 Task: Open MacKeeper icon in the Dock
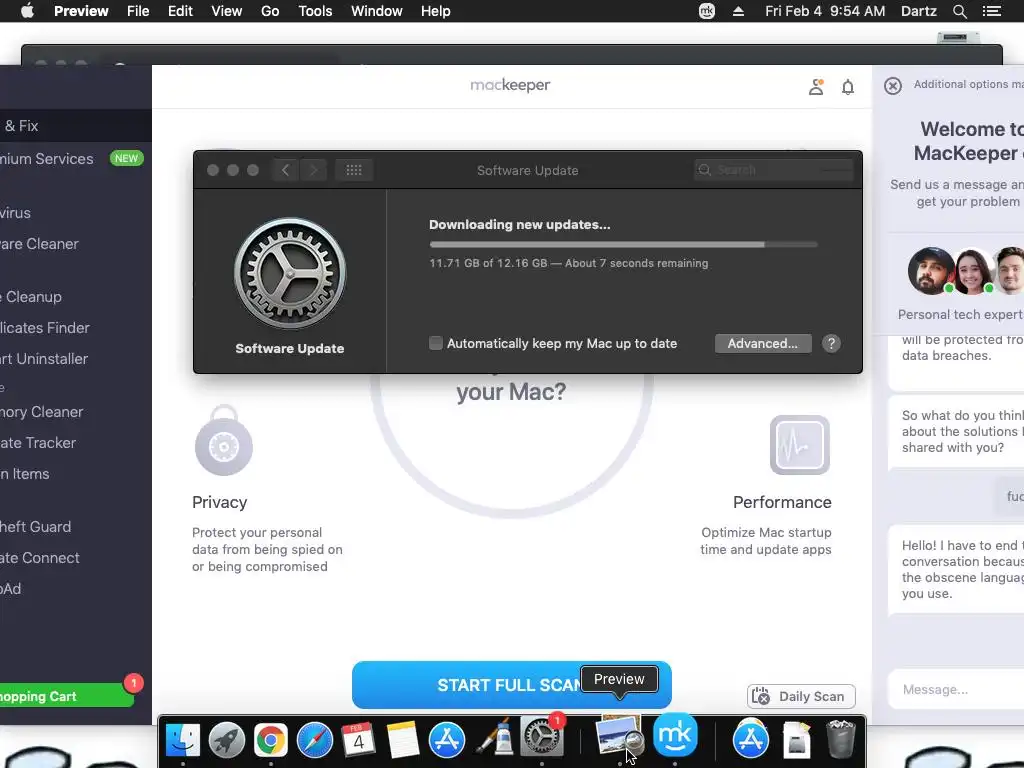[x=675, y=735]
